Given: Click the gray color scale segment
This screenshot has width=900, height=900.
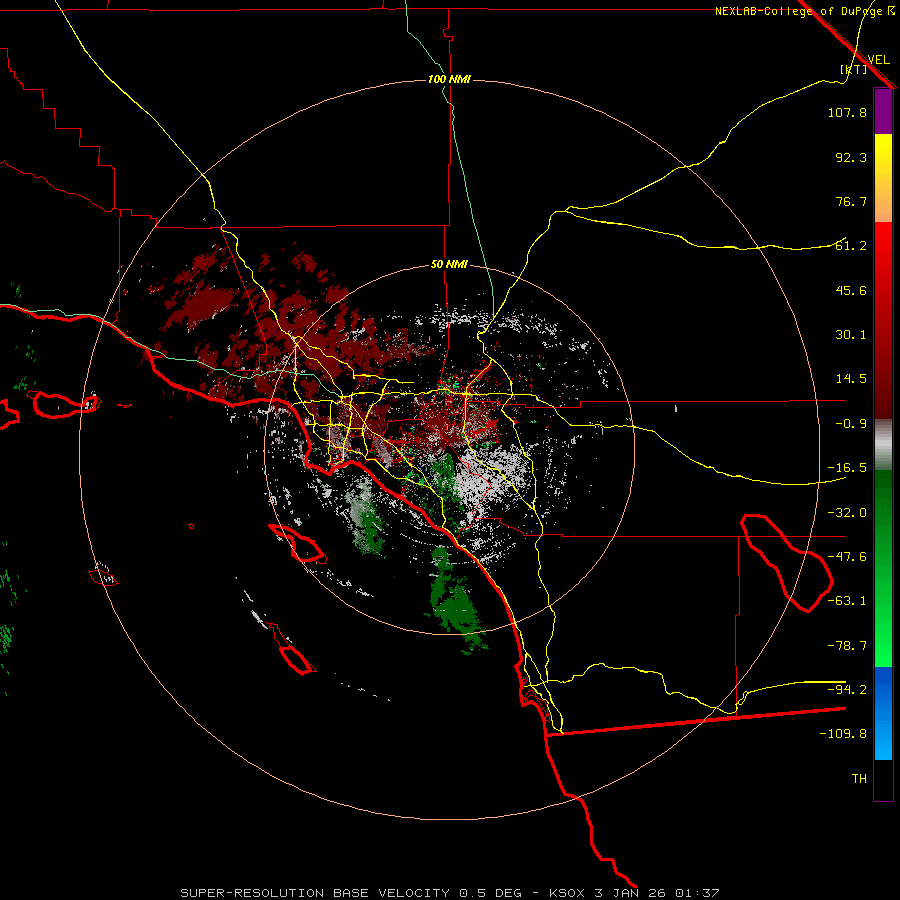Looking at the screenshot, I should tap(883, 445).
